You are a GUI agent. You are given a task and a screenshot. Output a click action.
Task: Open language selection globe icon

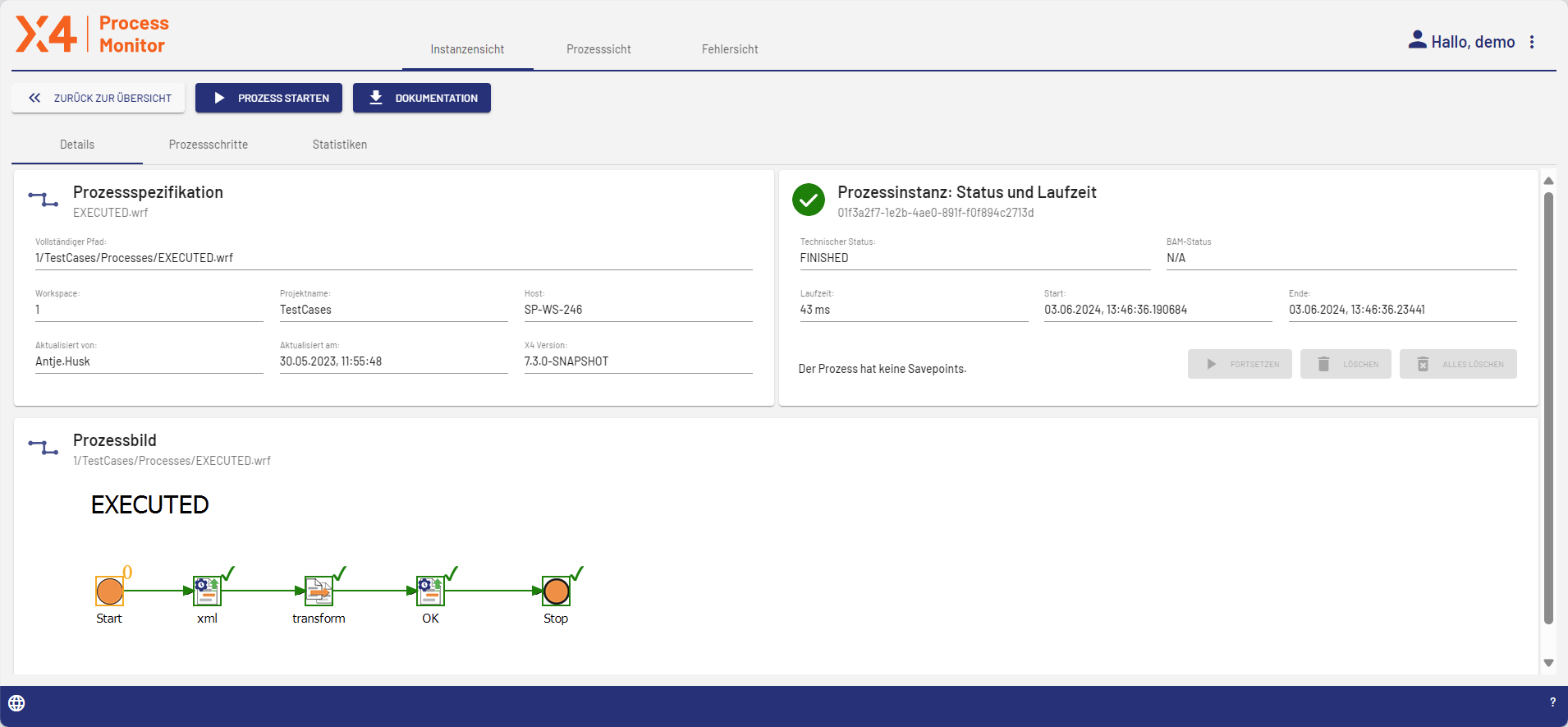(x=16, y=703)
